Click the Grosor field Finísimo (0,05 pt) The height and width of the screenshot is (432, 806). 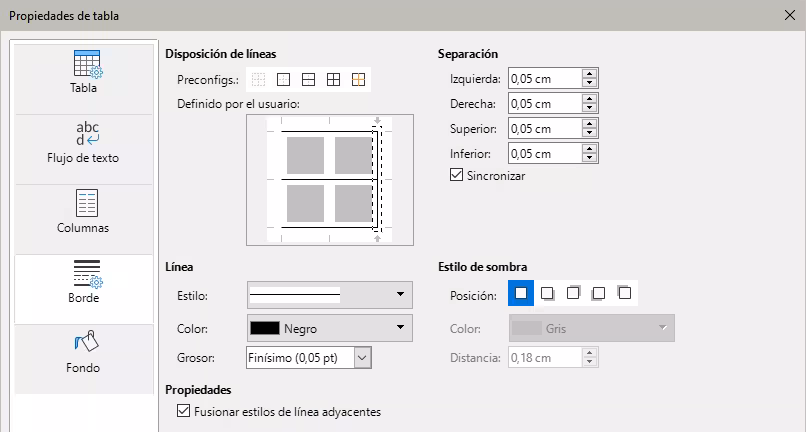click(300, 358)
